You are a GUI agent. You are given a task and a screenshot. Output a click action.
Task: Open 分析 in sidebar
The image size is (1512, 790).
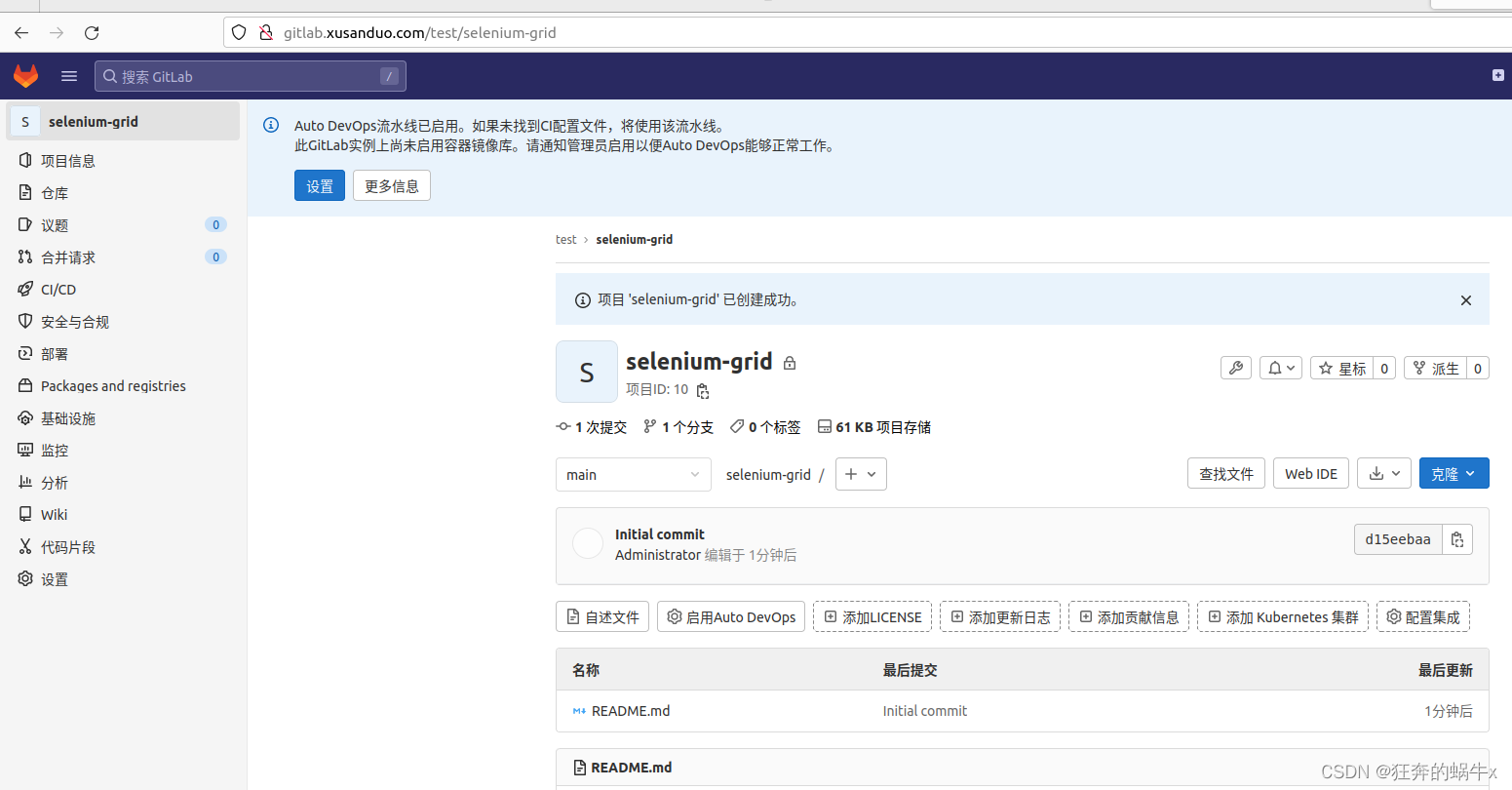tap(123, 483)
